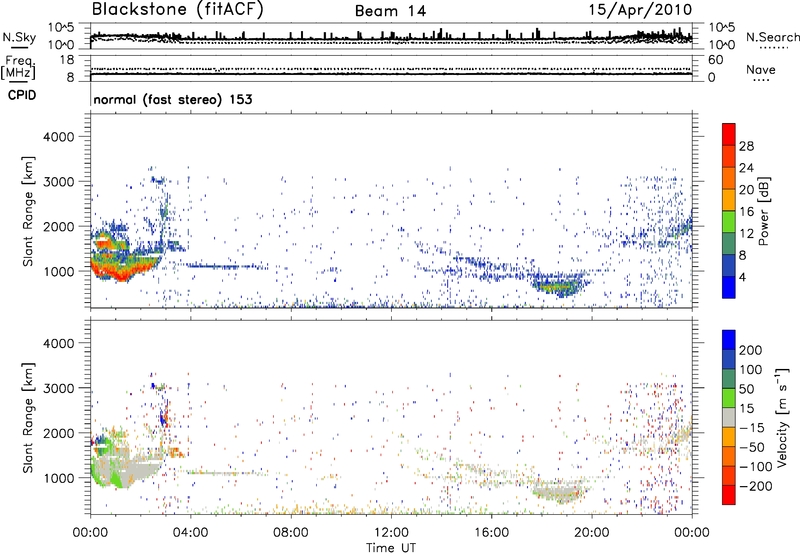Click the 'Slant Range [km]' label of the velocity panel
Viewport: 800px width, 554px height.
point(28,418)
